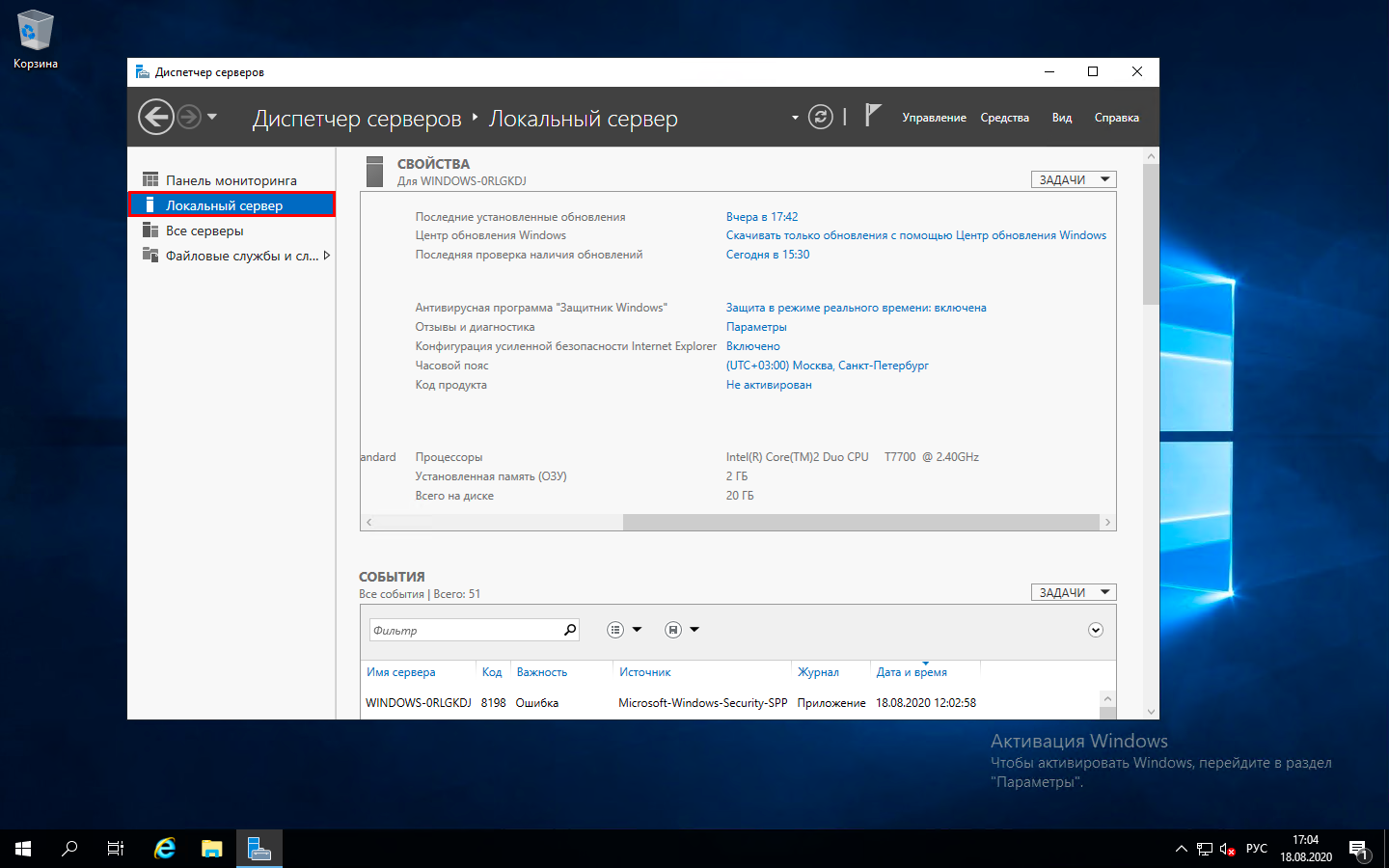The height and width of the screenshot is (868, 1389).
Task: Open the filter criteria list icon
Action: point(615,630)
